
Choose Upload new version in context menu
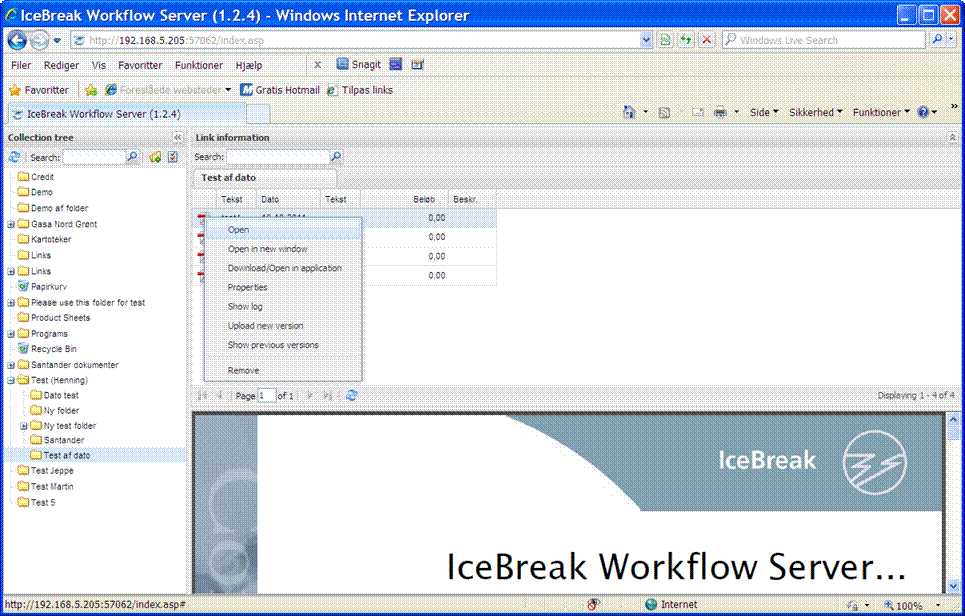(283, 326)
